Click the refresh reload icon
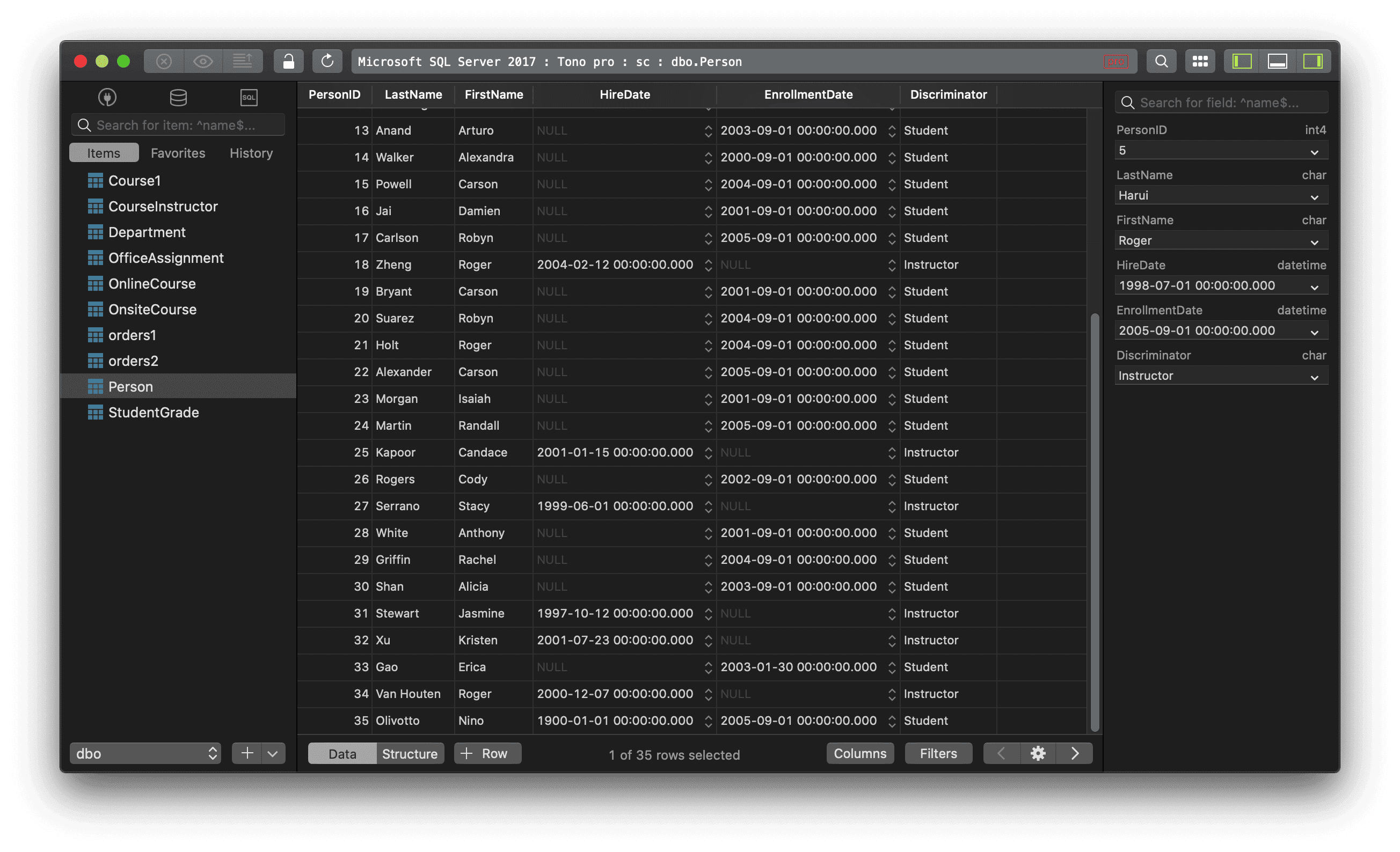 point(327,61)
